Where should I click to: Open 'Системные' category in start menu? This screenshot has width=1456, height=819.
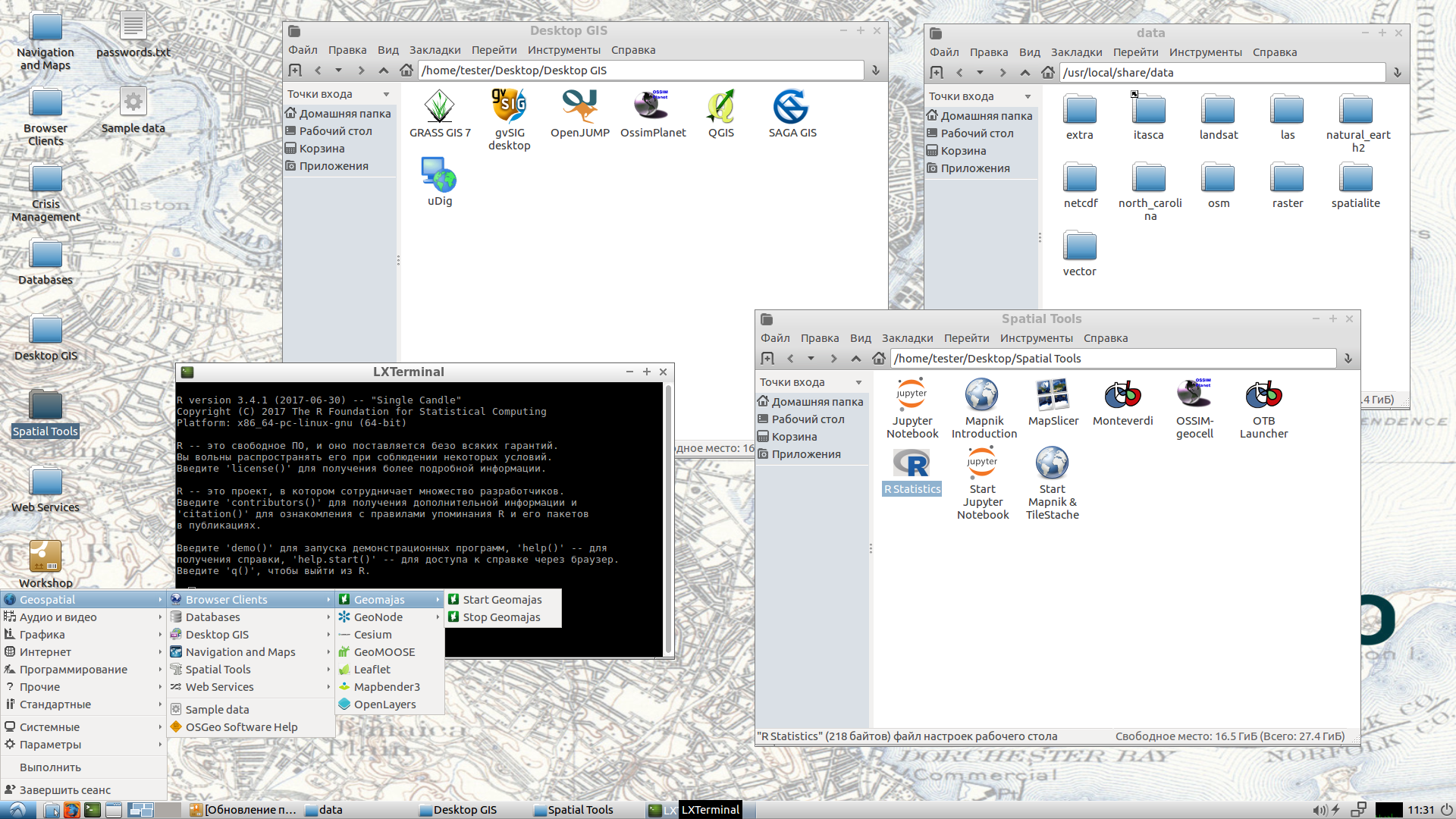coord(83,727)
